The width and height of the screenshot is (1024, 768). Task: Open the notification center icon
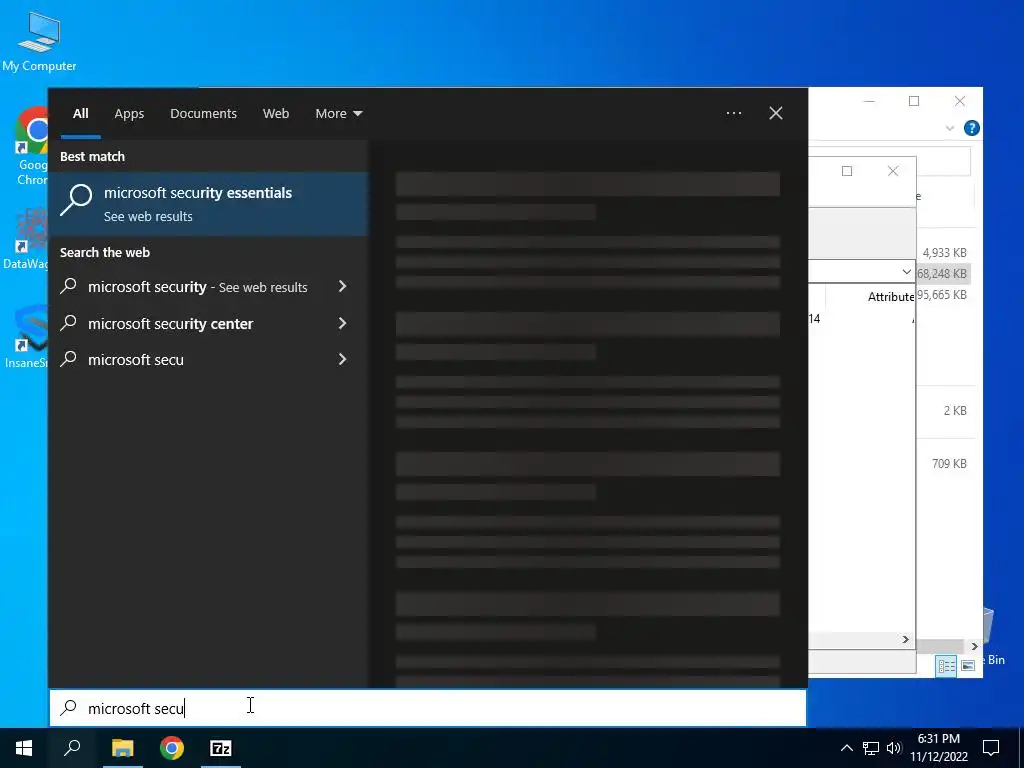point(991,748)
